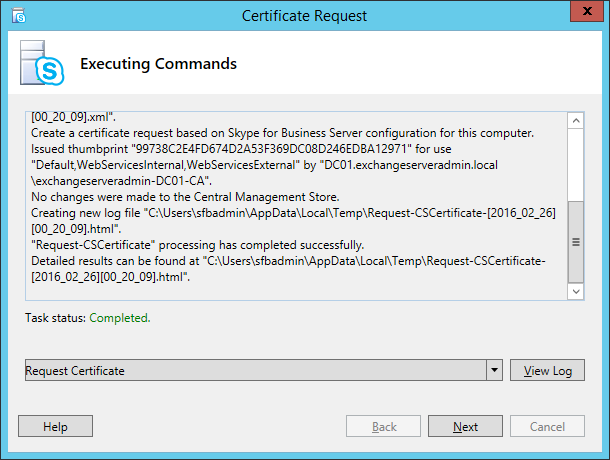The image size is (610, 460).
Task: Click the 'Detailed results can be found at' line
Action: [288, 261]
